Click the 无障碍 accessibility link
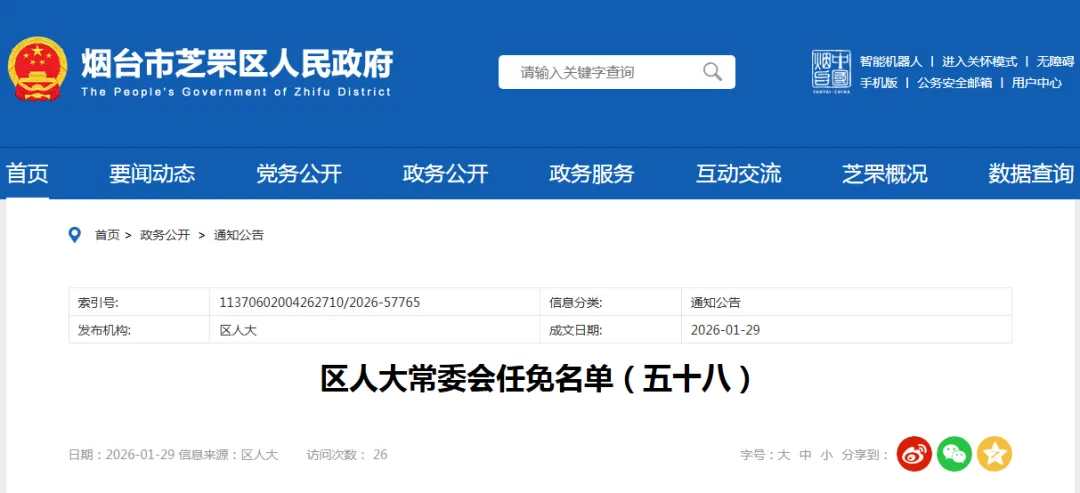This screenshot has height=493, width=1080. (1055, 61)
